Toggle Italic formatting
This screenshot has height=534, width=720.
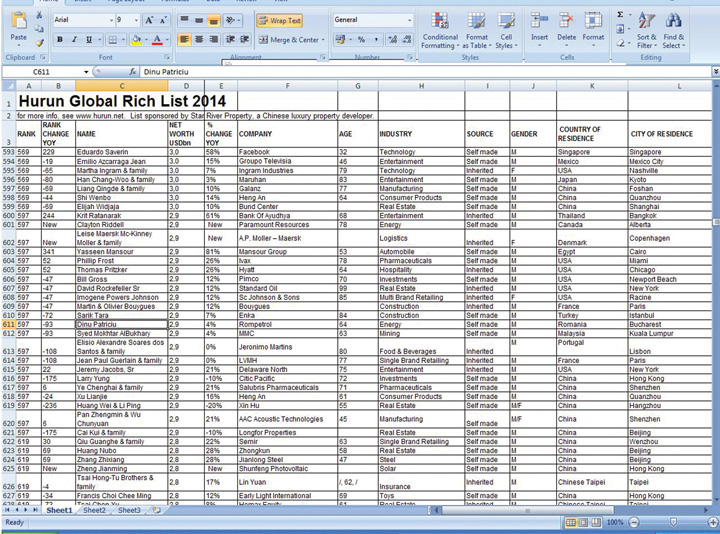click(74, 40)
